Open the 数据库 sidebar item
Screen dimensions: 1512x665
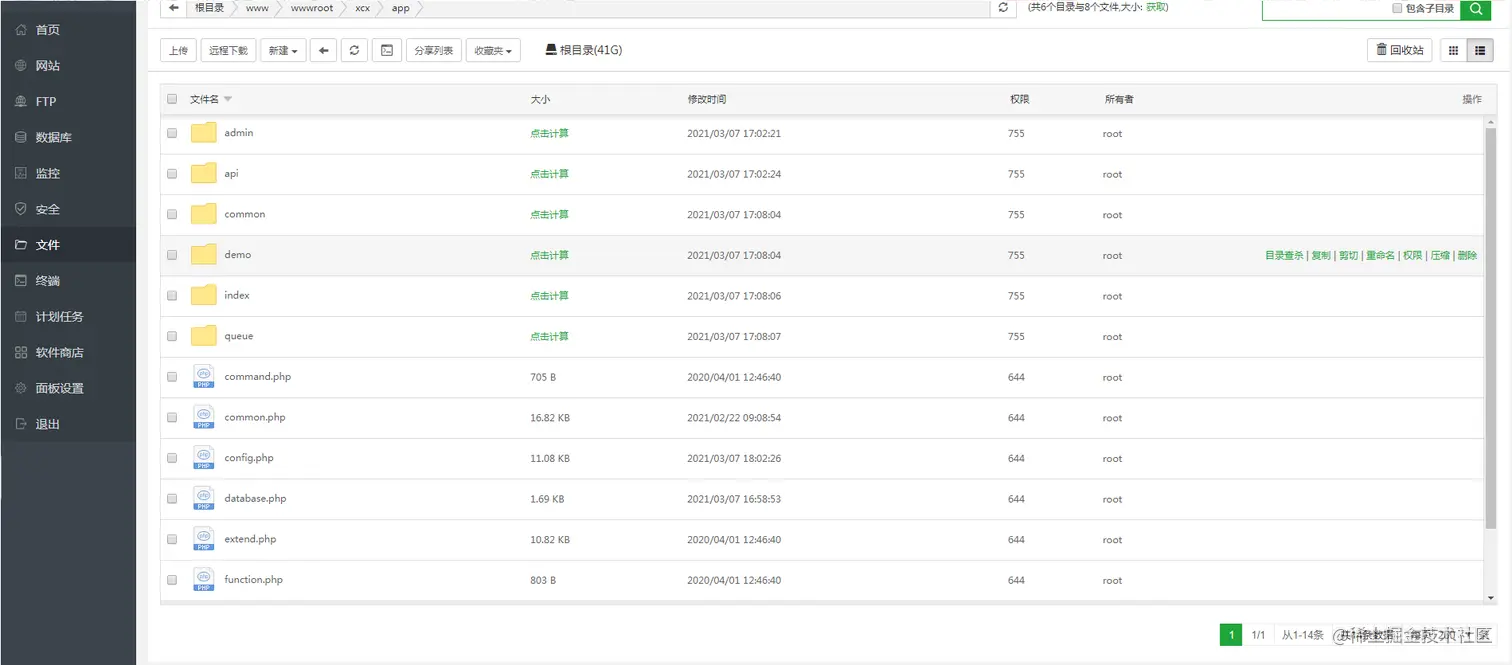click(x=68, y=138)
